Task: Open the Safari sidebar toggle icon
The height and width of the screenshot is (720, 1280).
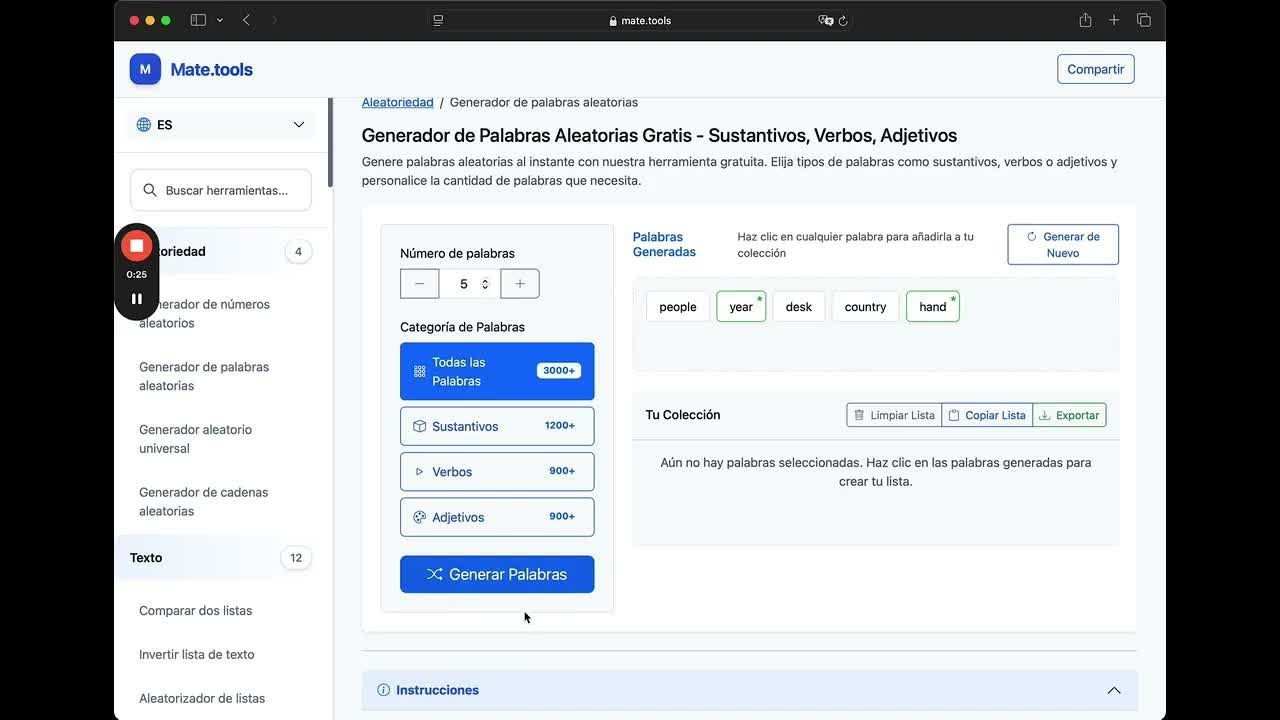Action: coord(198,20)
